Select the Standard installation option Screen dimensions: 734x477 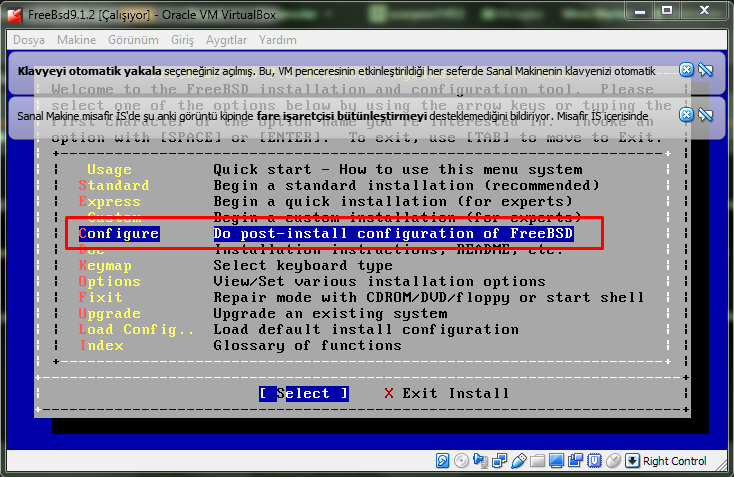coord(114,185)
